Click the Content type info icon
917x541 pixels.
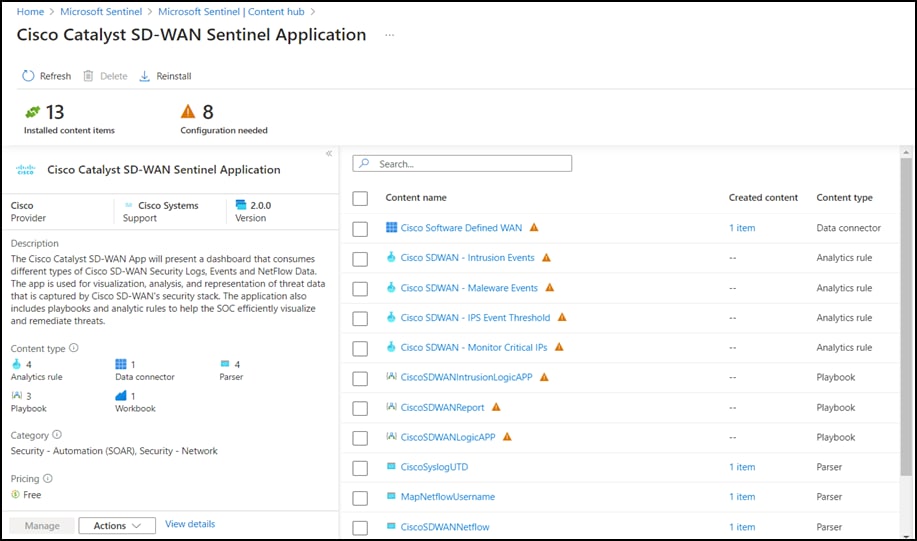(74, 347)
